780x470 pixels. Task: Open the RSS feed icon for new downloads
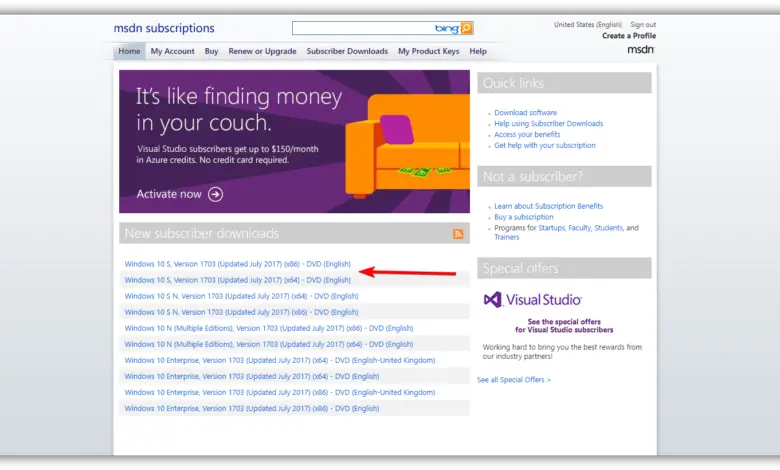coord(458,234)
